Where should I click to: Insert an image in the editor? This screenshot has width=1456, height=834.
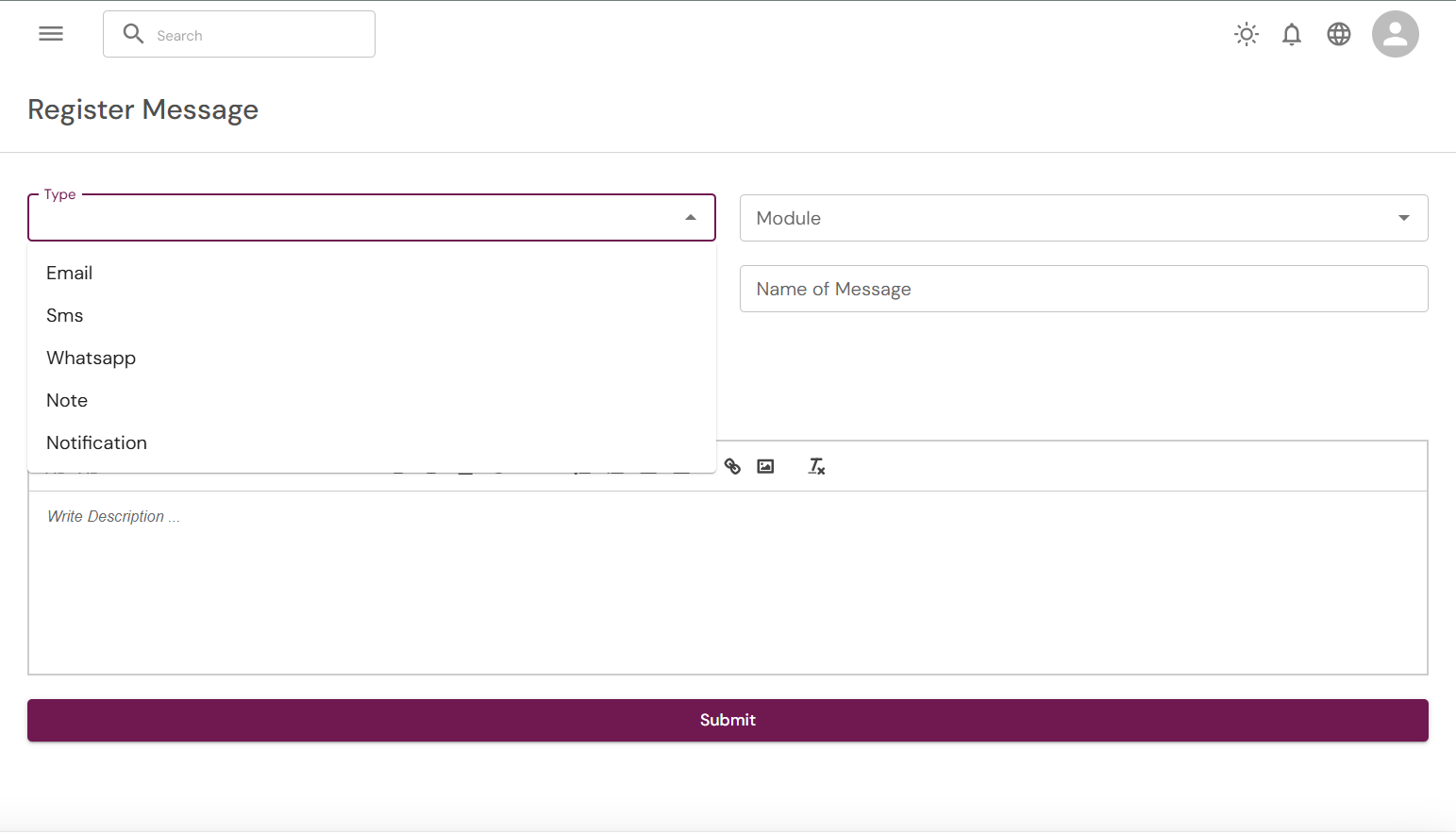click(x=765, y=466)
